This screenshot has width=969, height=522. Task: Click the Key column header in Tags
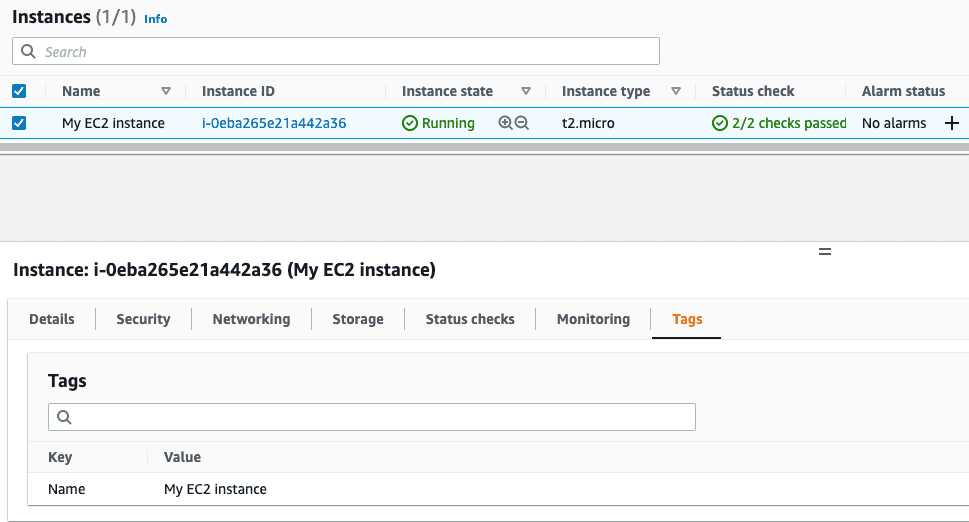click(x=60, y=457)
